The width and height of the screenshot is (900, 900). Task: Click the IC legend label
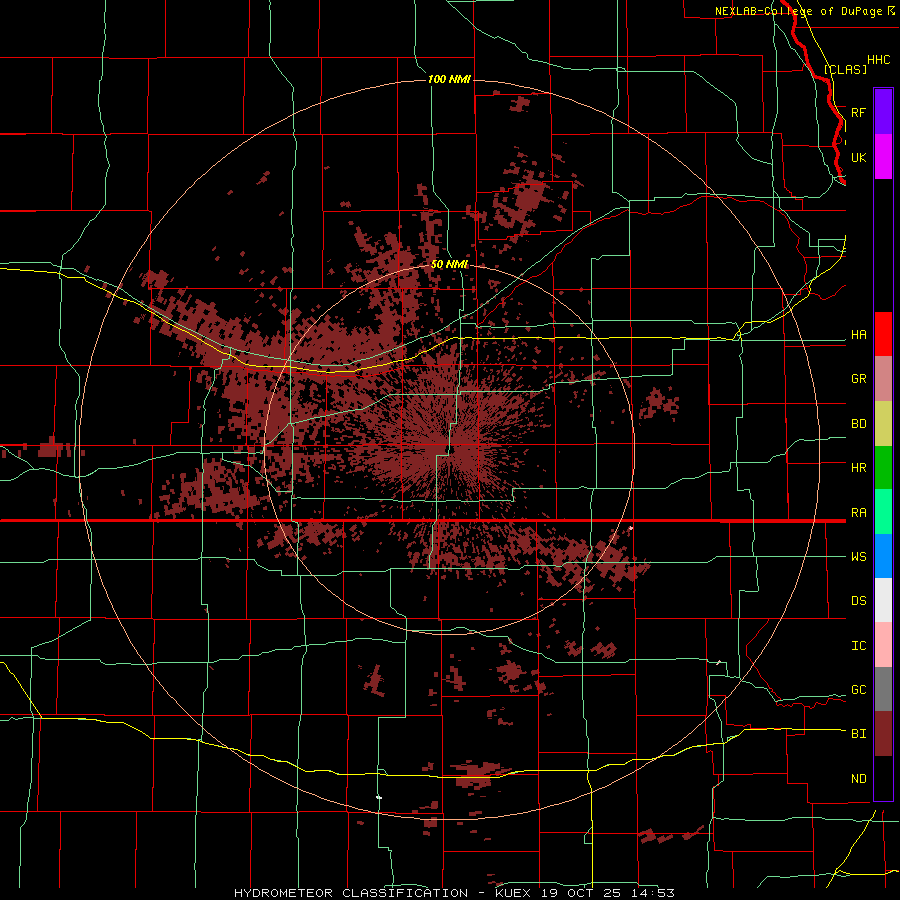[858, 646]
